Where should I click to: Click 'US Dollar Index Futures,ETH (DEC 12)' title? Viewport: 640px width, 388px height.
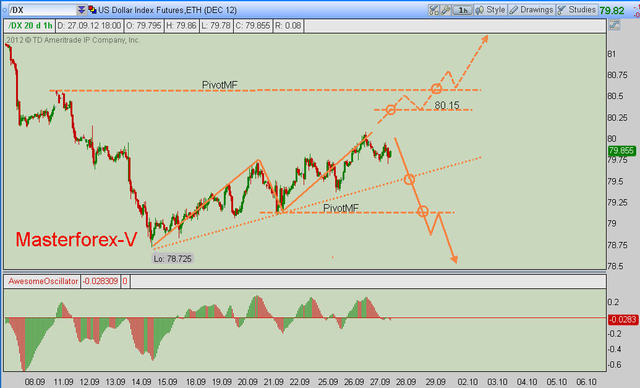click(x=167, y=10)
